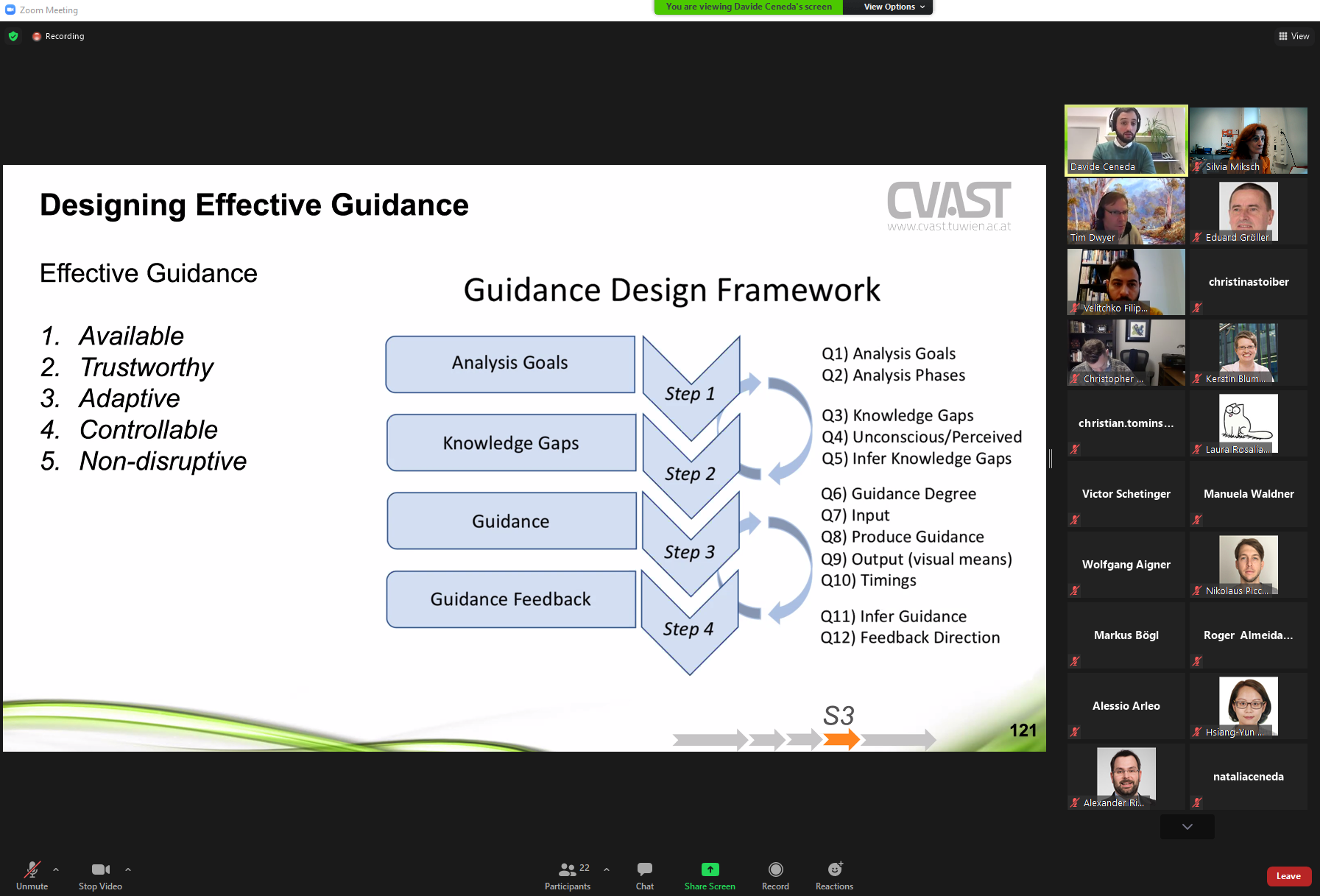Leave the meeting

[x=1288, y=876]
